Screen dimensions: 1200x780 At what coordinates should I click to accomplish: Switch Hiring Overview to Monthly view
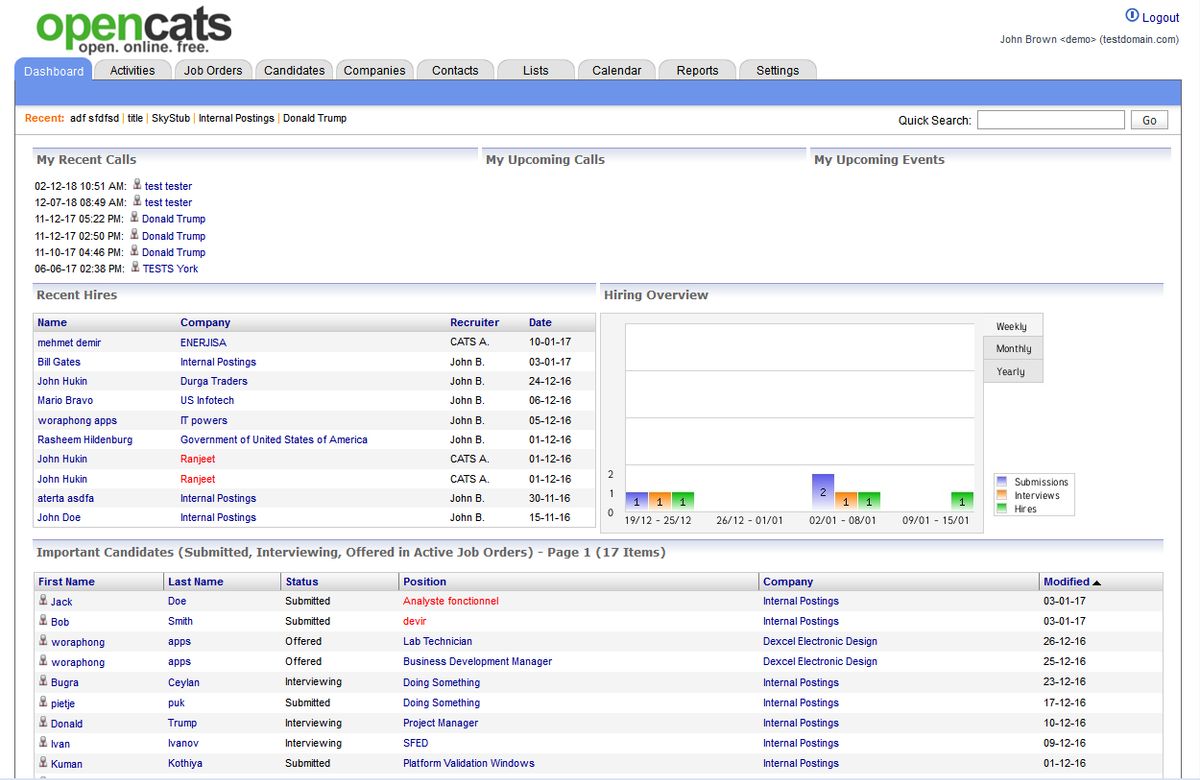coord(1012,348)
